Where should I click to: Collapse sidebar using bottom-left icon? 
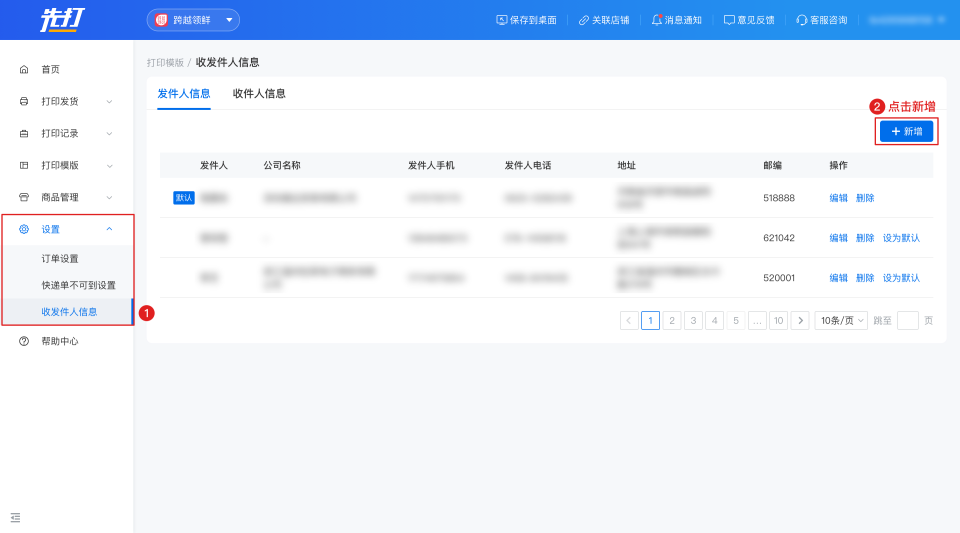click(x=15, y=517)
